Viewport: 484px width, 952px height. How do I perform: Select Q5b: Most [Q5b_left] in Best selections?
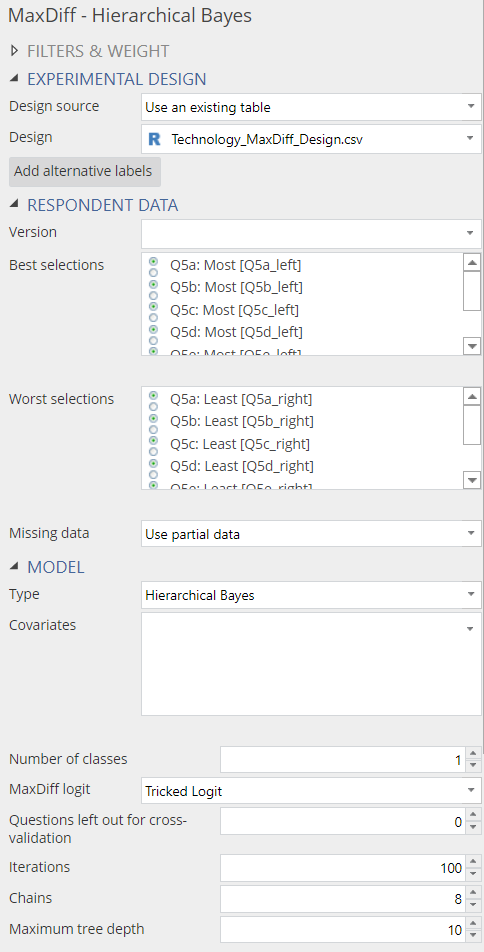point(236,287)
